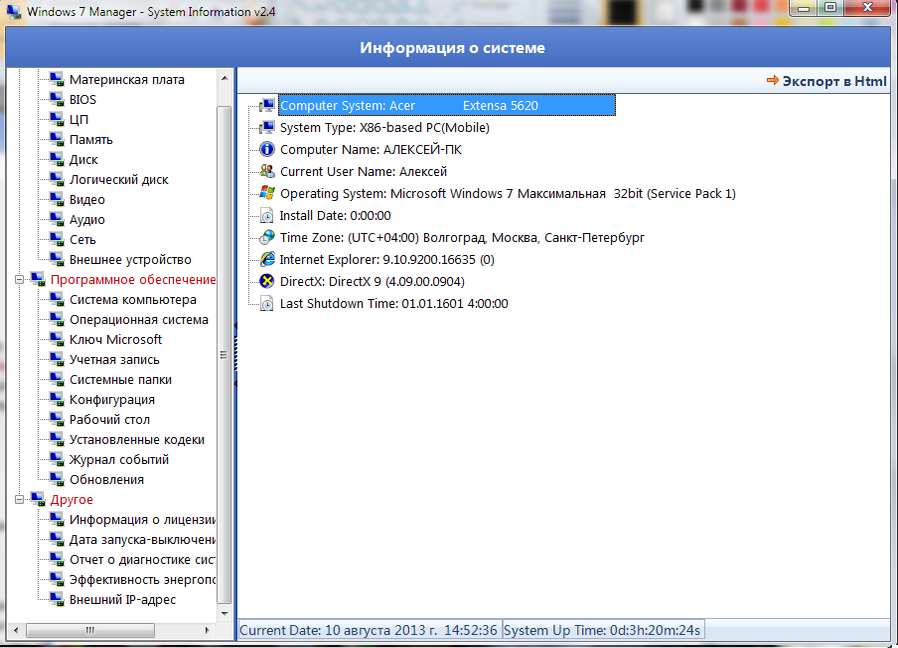The width and height of the screenshot is (898, 648).
Task: Open Внешний IP-адрес tree item
Action: pos(123,600)
